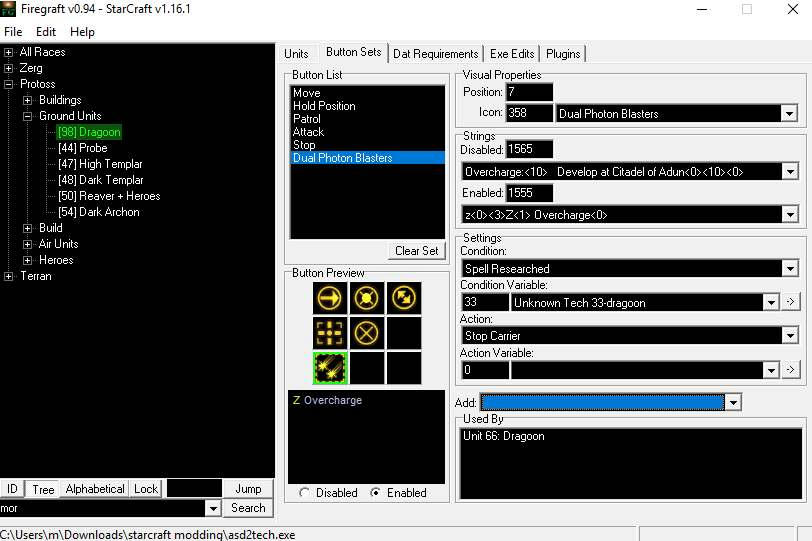Switch to the Plugins tab
The width and height of the screenshot is (812, 541).
click(563, 54)
